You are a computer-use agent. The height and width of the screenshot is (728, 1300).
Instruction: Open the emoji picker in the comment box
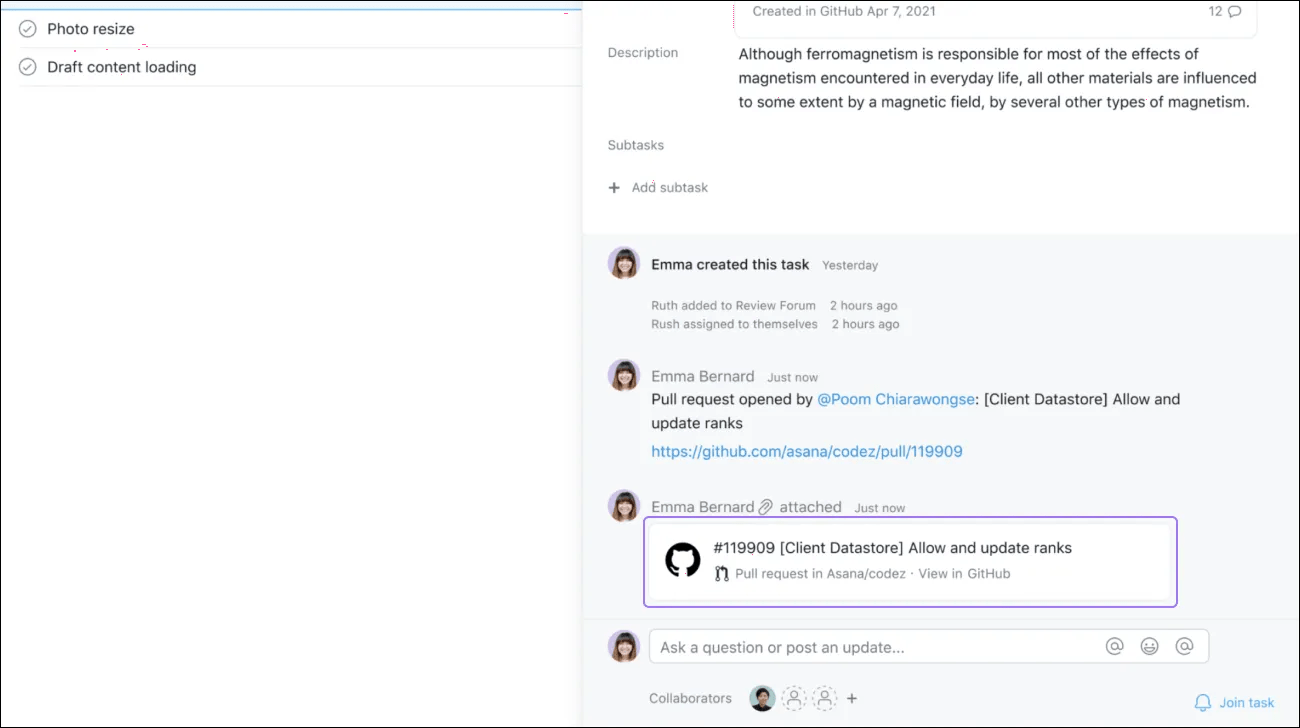1149,646
